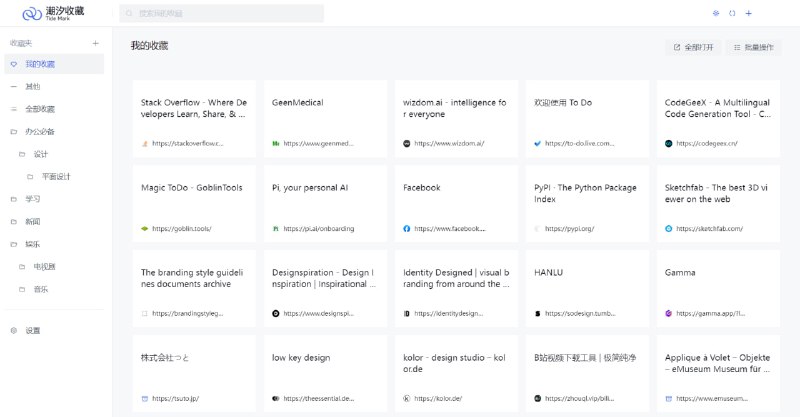The width and height of the screenshot is (800, 417).
Task: Click the folder icon beside 学习
Action: 14,199
